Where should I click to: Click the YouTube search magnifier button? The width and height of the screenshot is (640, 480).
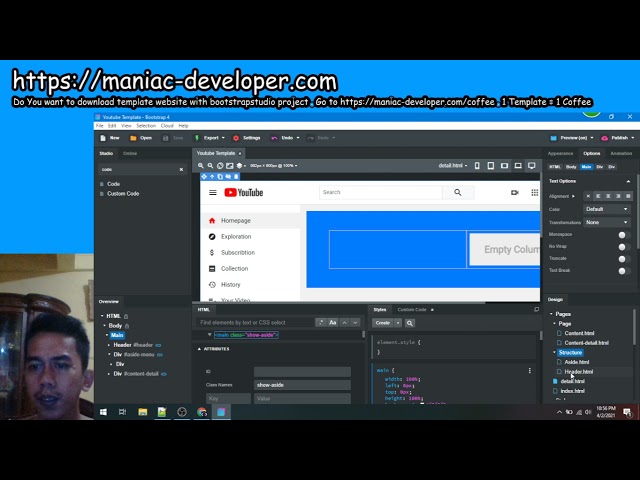pyautogui.click(x=458, y=192)
